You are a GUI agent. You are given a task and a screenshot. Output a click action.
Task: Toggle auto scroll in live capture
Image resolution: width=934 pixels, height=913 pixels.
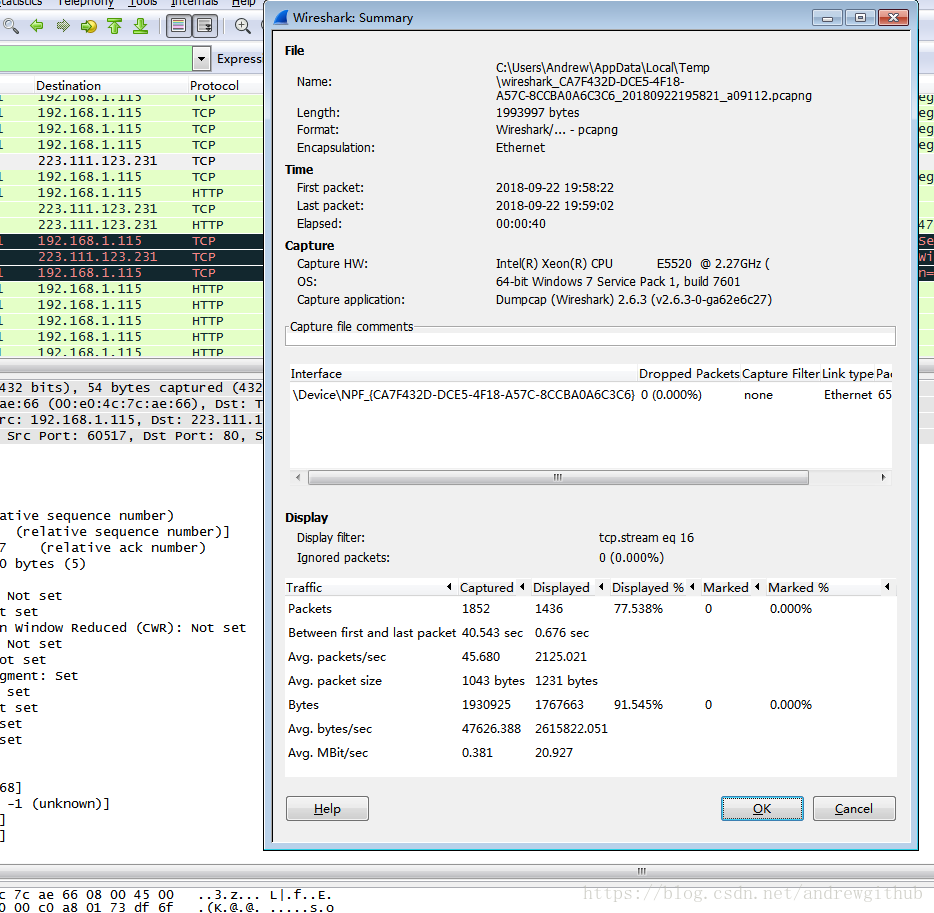coord(204,26)
